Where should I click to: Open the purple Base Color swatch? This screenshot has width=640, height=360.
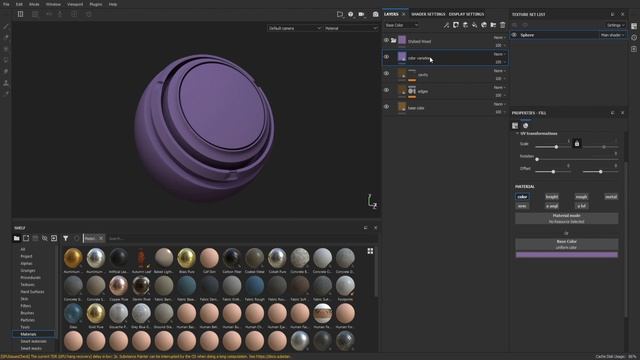[567, 255]
